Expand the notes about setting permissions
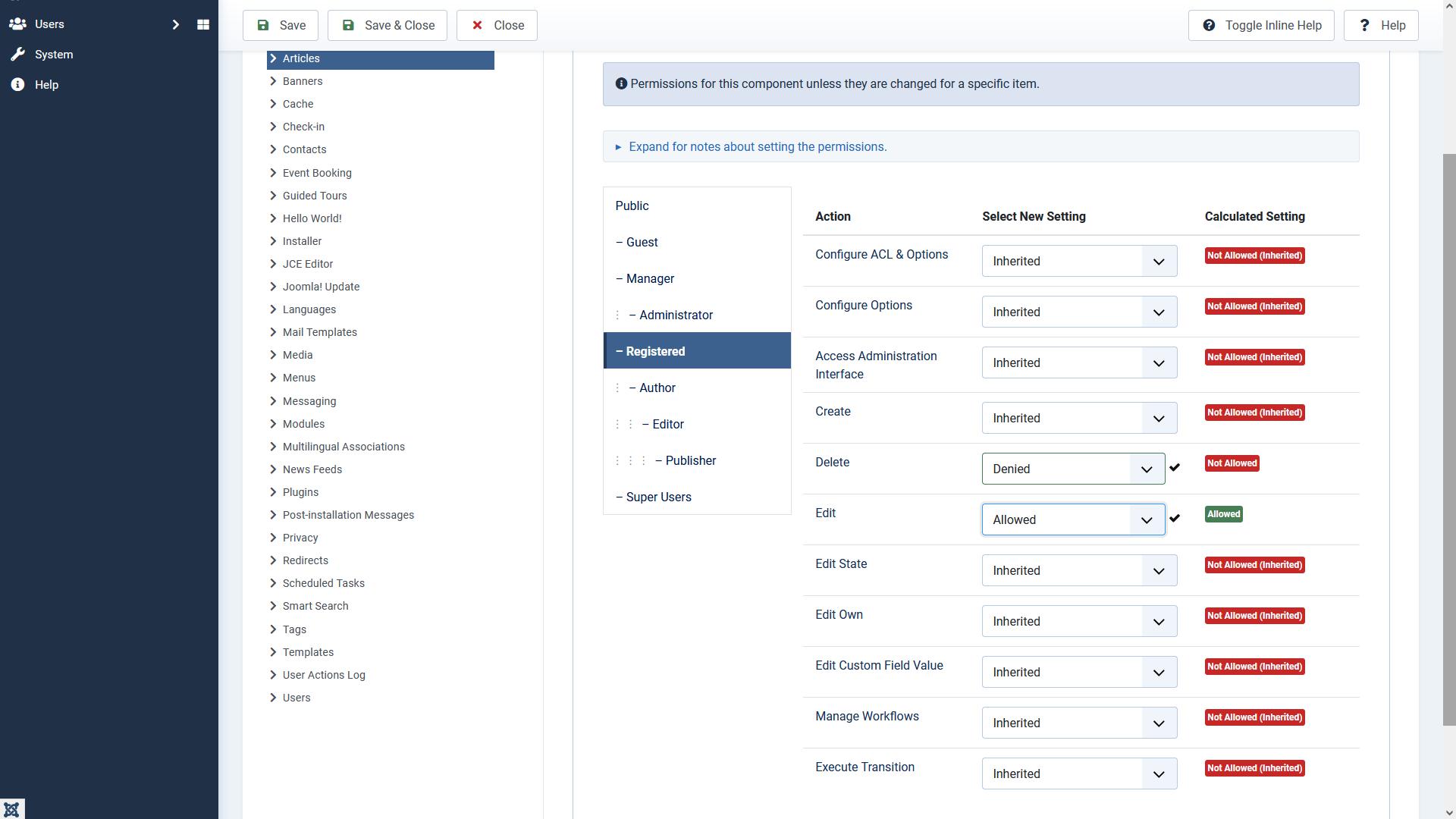The height and width of the screenshot is (819, 1456). click(758, 146)
